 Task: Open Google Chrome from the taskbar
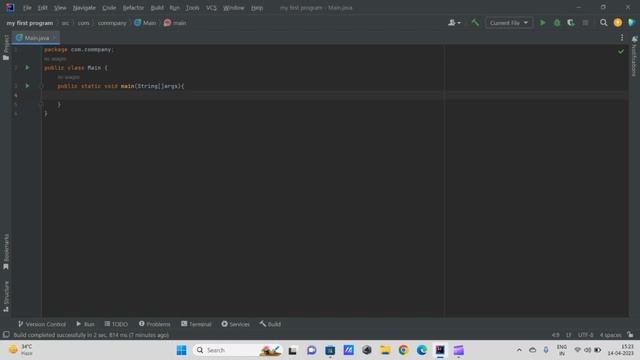click(403, 350)
